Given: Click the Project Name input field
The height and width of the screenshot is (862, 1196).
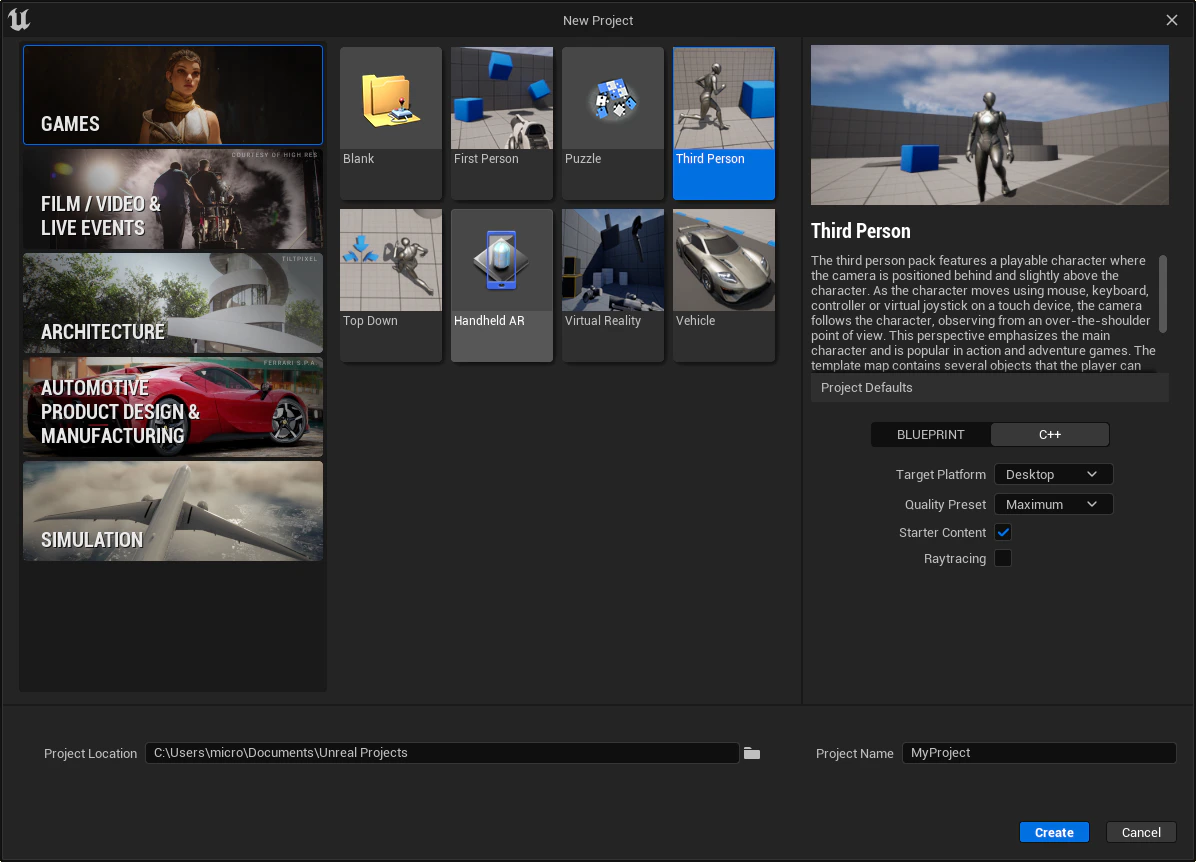Looking at the screenshot, I should (x=1038, y=753).
